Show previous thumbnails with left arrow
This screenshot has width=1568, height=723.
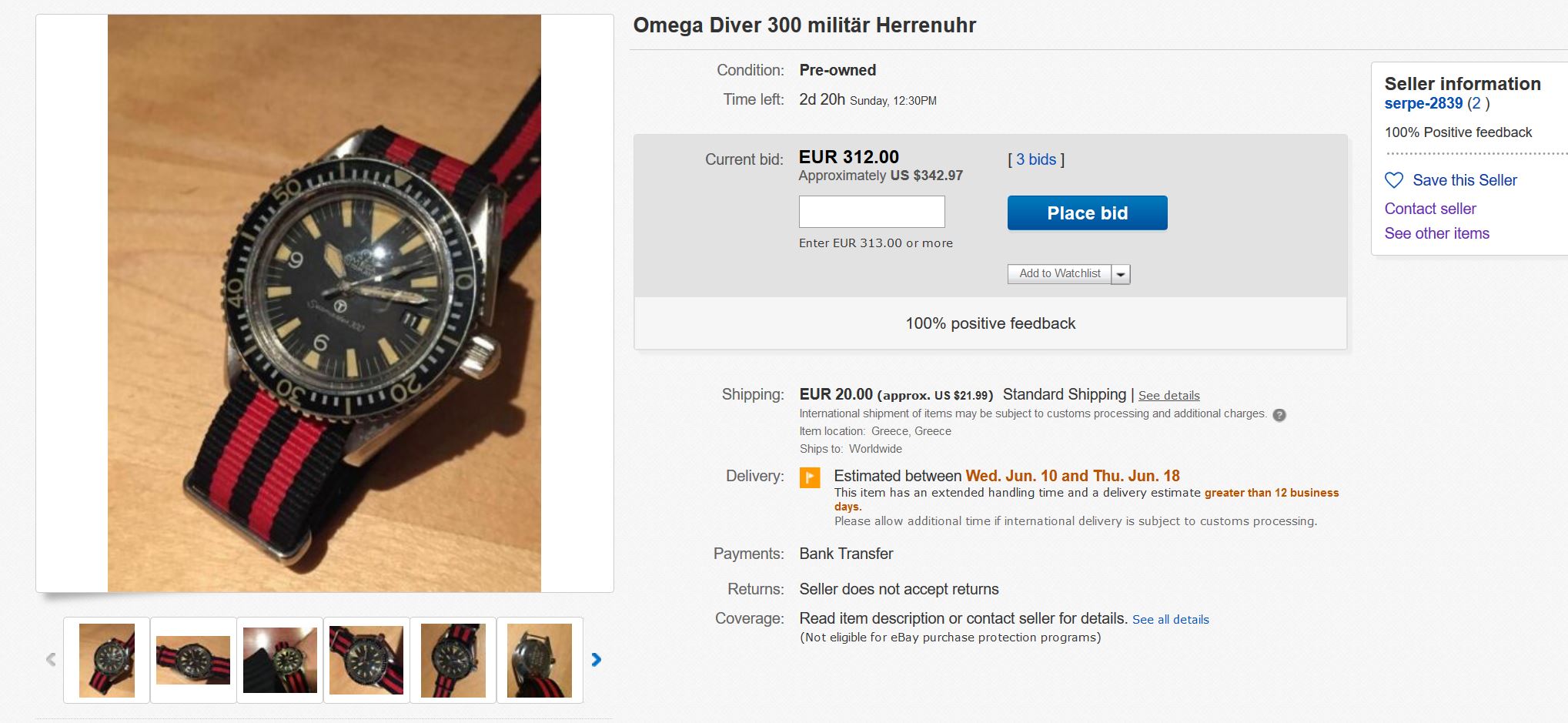pyautogui.click(x=51, y=660)
